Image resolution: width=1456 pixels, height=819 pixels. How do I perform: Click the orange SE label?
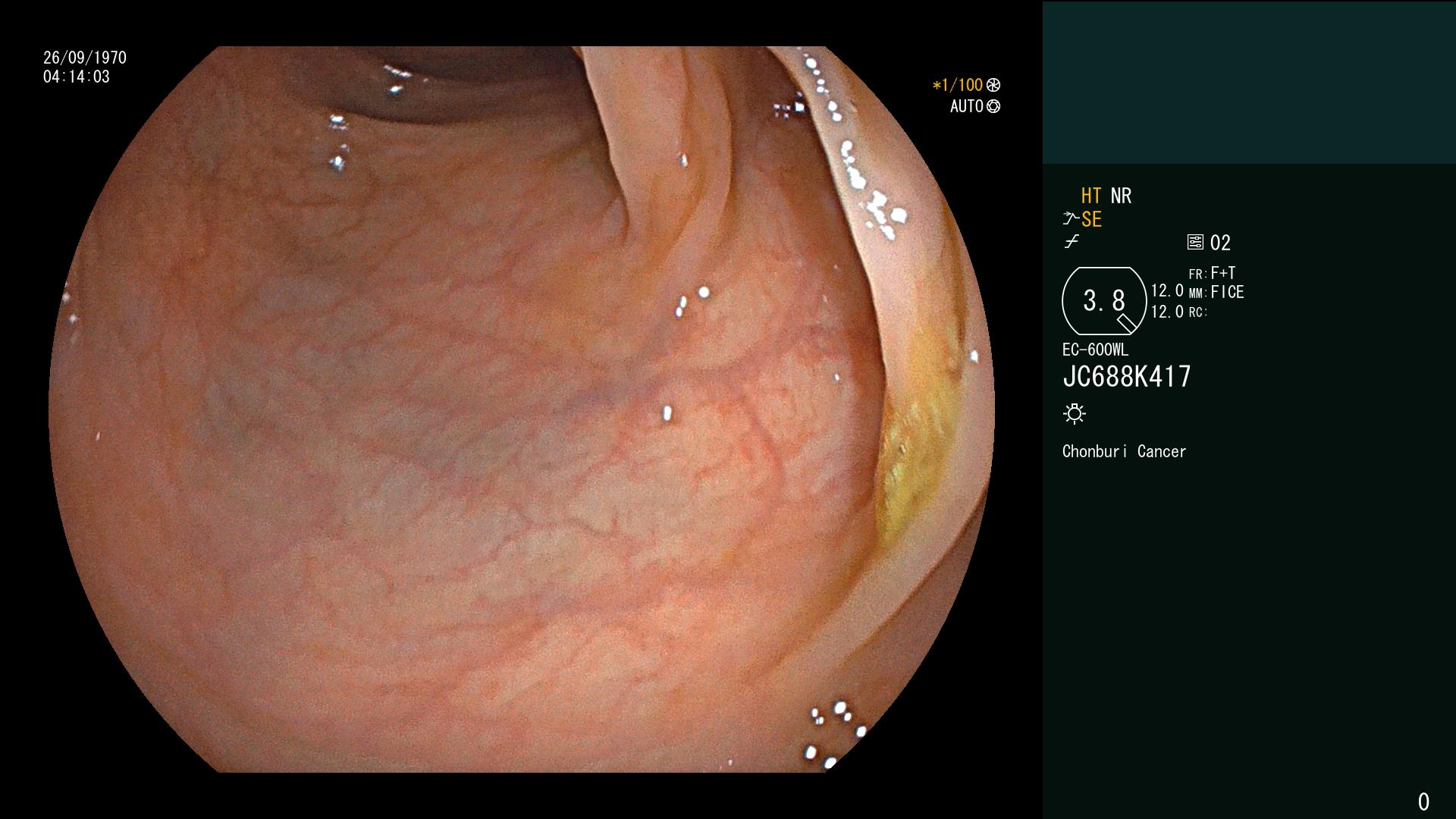(x=1091, y=220)
